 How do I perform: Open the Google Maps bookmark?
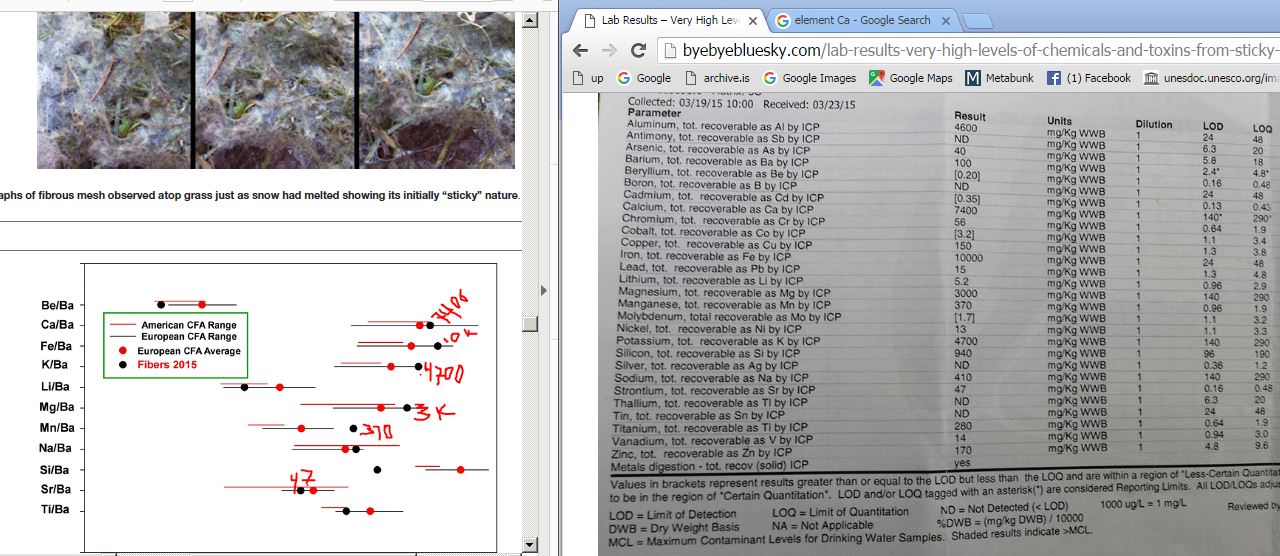tap(911, 78)
